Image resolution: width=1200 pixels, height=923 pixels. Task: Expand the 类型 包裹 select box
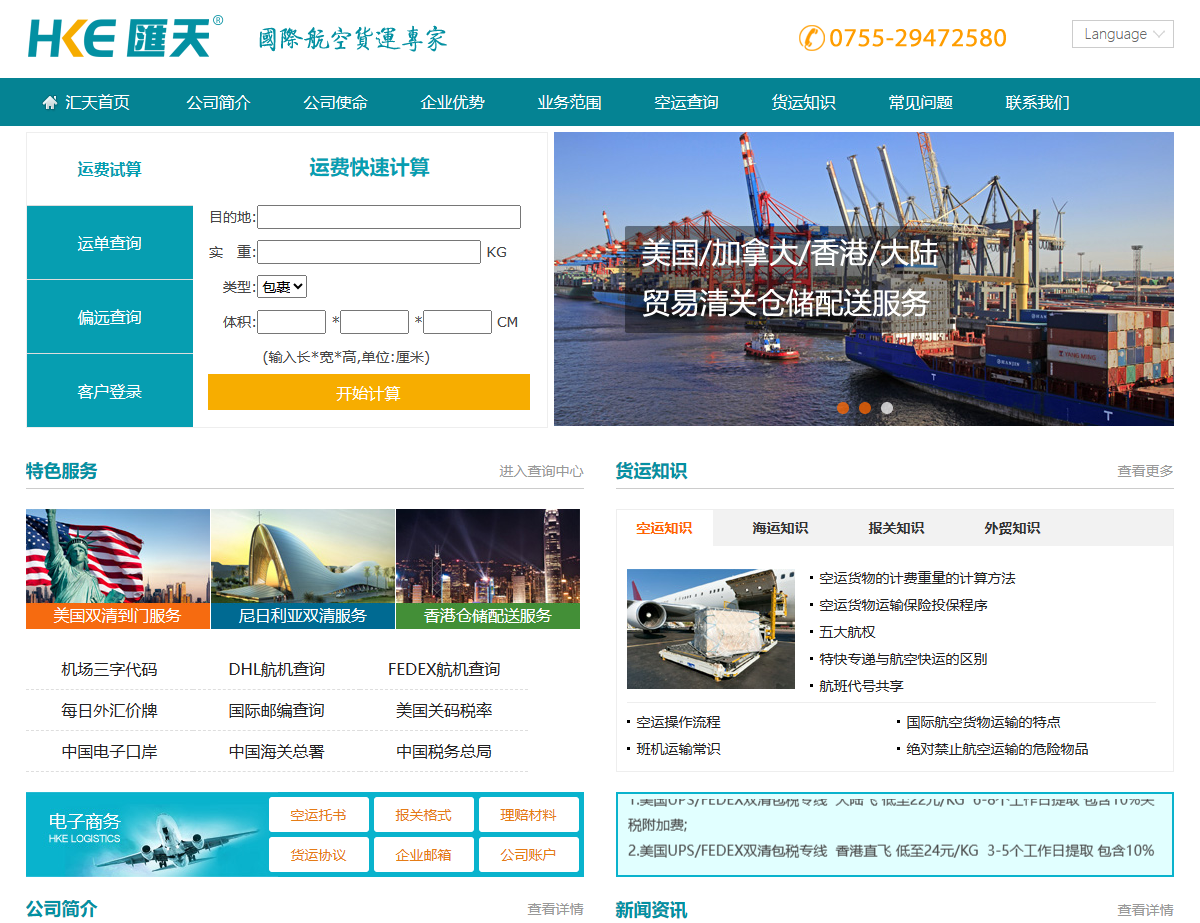pyautogui.click(x=282, y=287)
